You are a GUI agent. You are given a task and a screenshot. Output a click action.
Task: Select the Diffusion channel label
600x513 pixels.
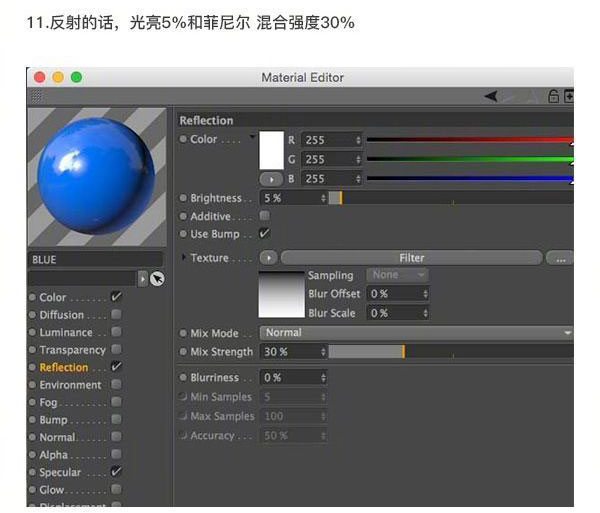click(x=62, y=315)
